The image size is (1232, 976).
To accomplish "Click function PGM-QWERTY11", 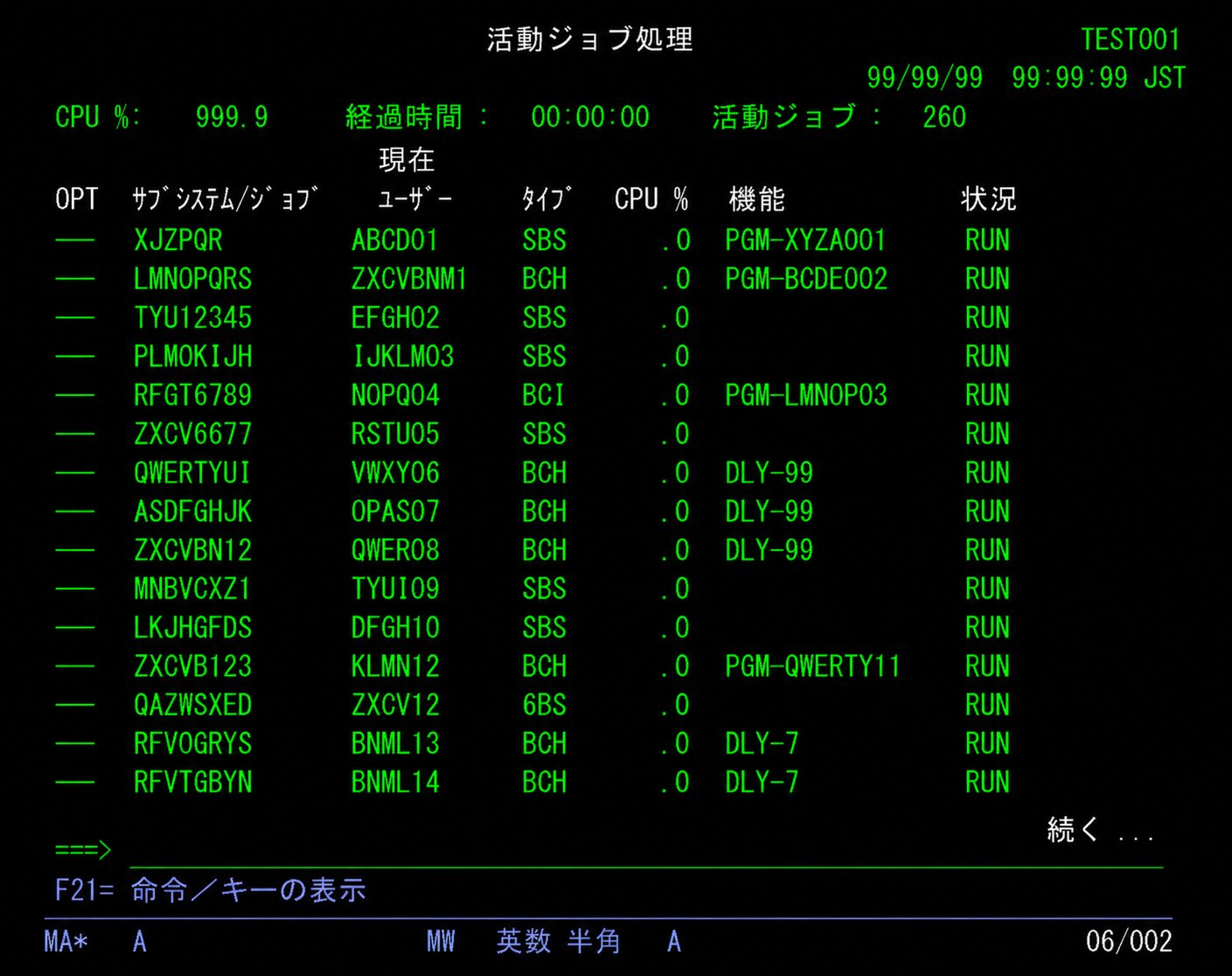I will coord(812,666).
